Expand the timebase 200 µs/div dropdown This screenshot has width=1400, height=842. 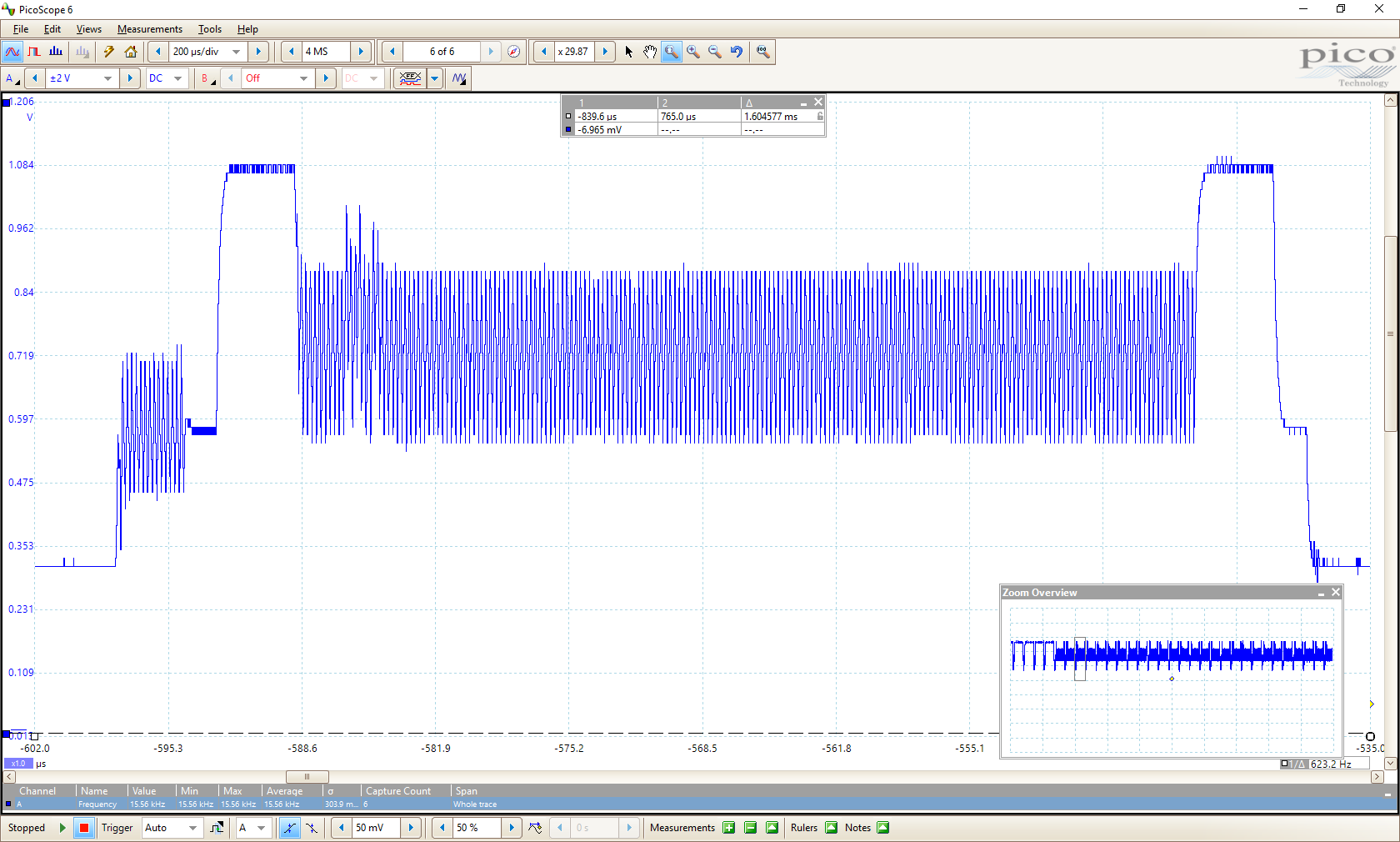point(237,52)
